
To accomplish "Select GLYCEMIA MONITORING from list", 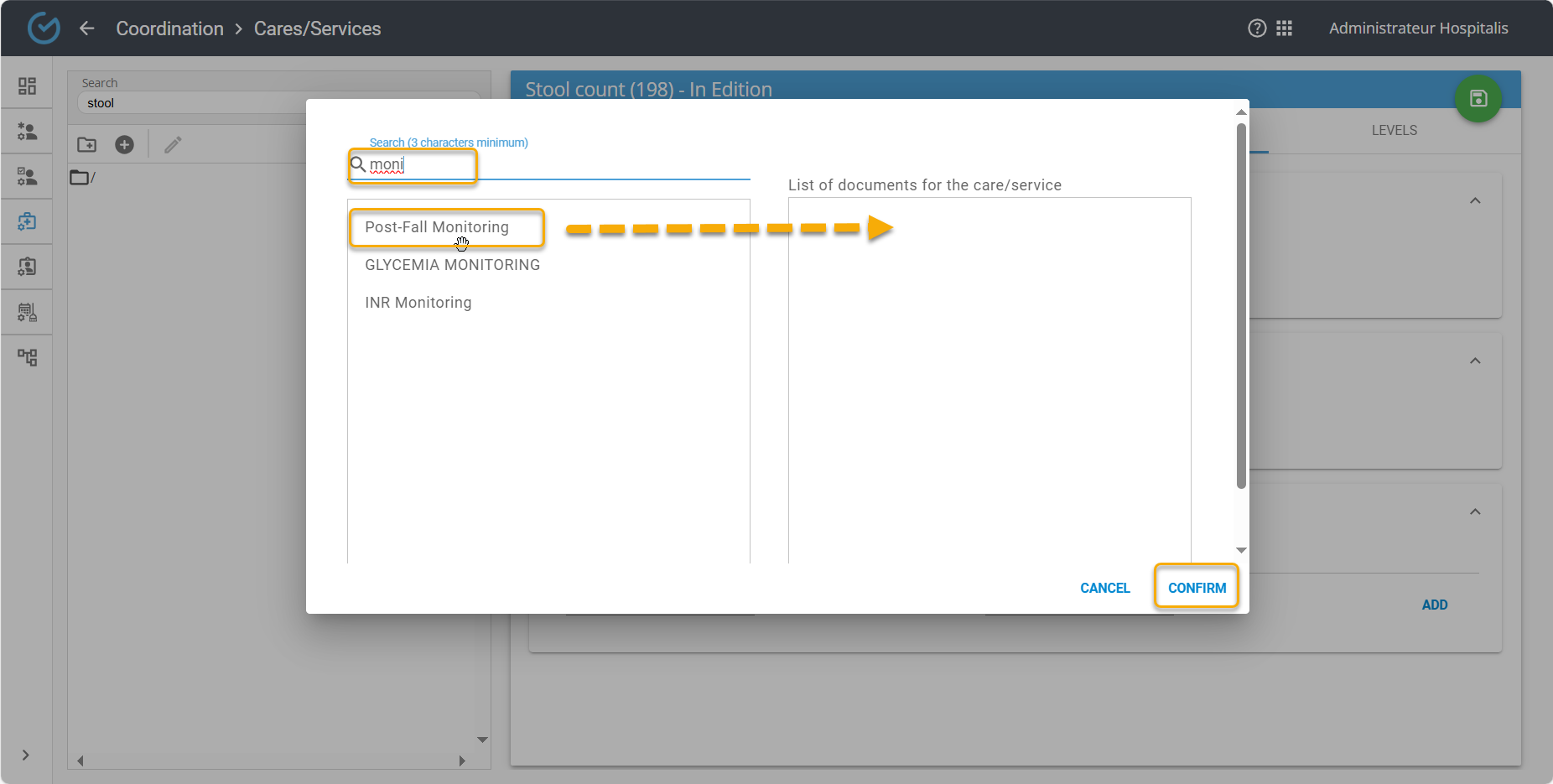I will [452, 265].
